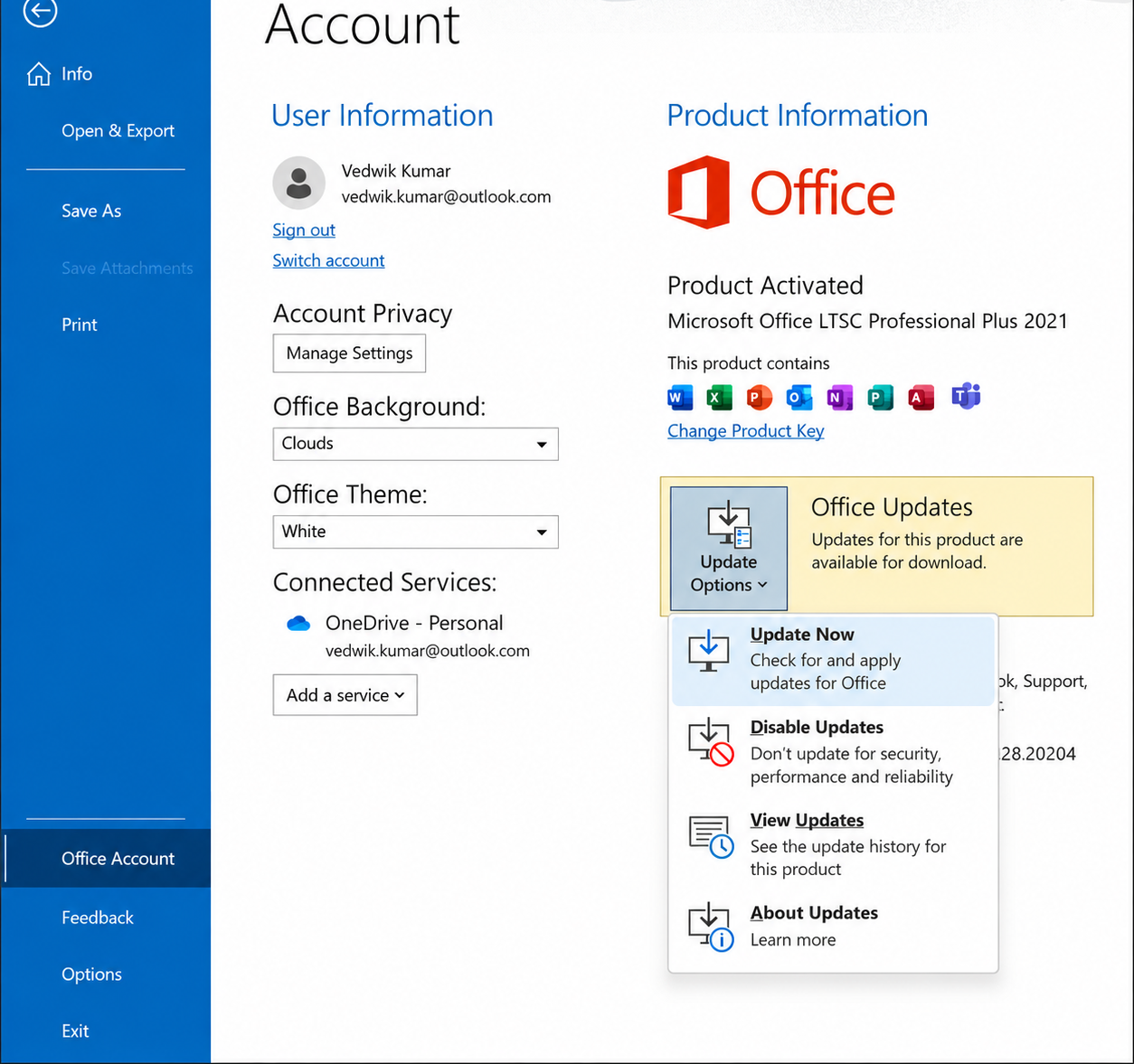Click the Sign out link
The image size is (1134, 1064).
click(304, 231)
